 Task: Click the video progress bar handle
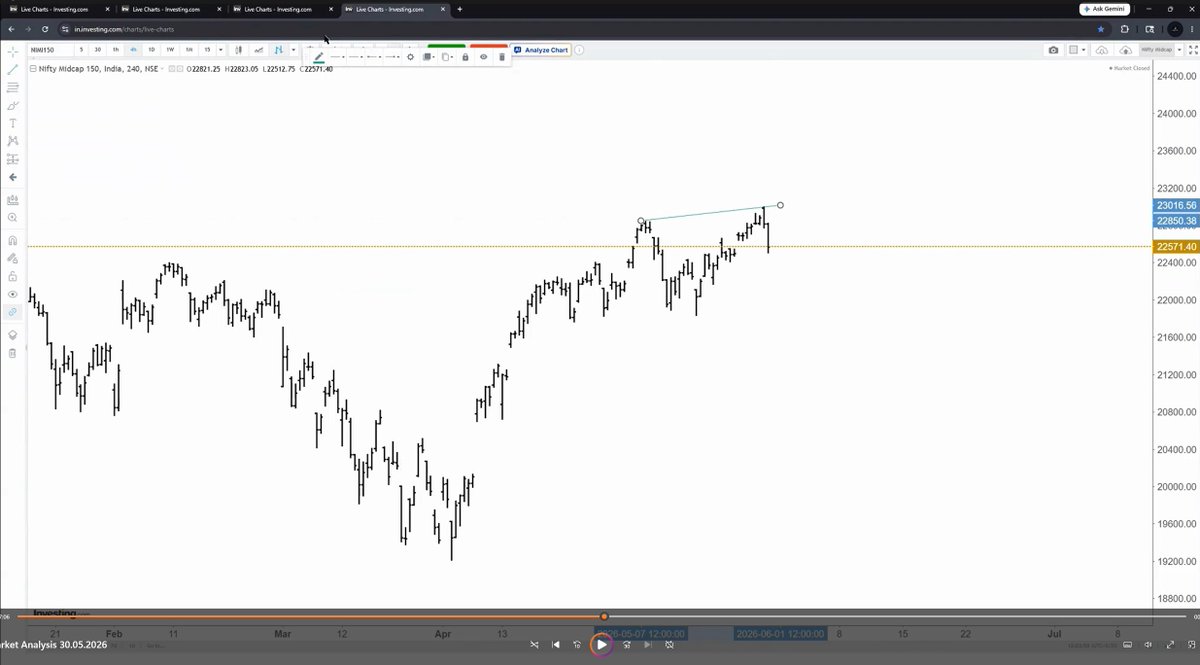[604, 617]
